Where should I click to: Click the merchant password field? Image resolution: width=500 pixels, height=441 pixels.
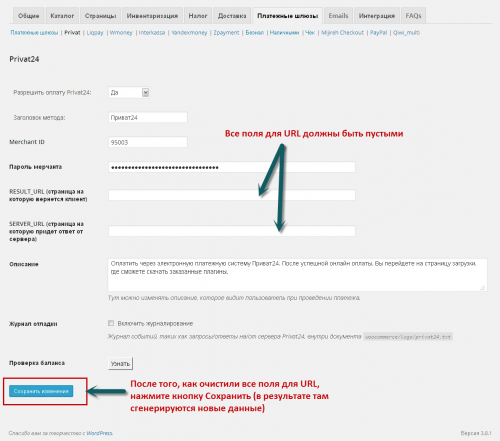(x=232, y=167)
